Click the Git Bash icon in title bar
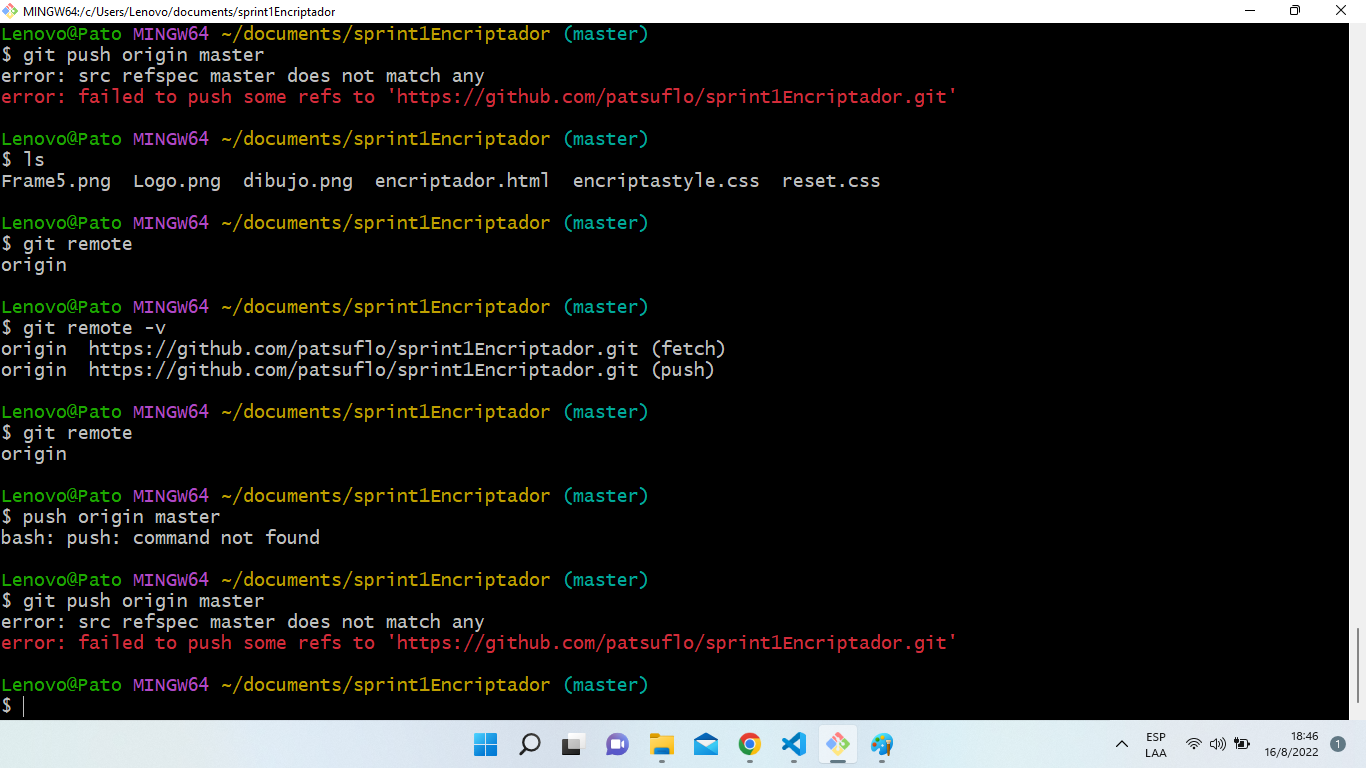This screenshot has width=1366, height=768. pyautogui.click(x=10, y=11)
